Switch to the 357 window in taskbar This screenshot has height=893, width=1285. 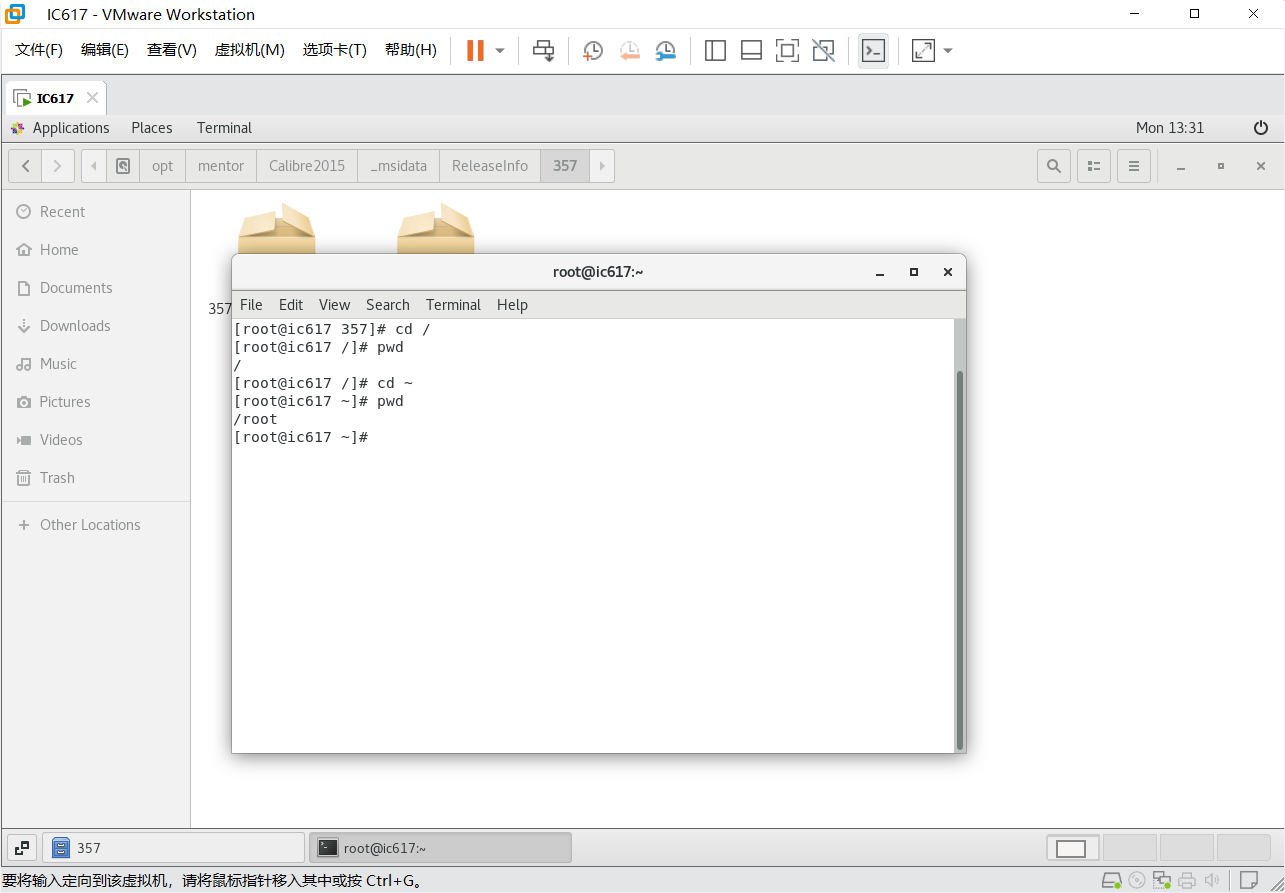[x=175, y=848]
